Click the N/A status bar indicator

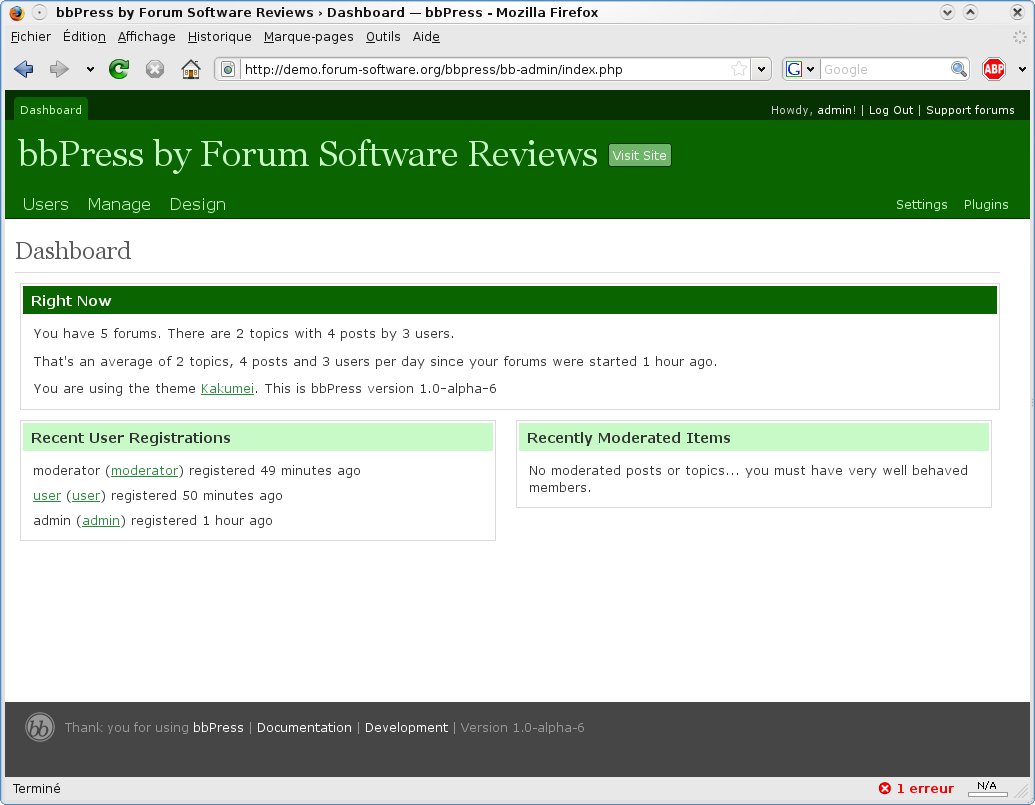[x=987, y=787]
